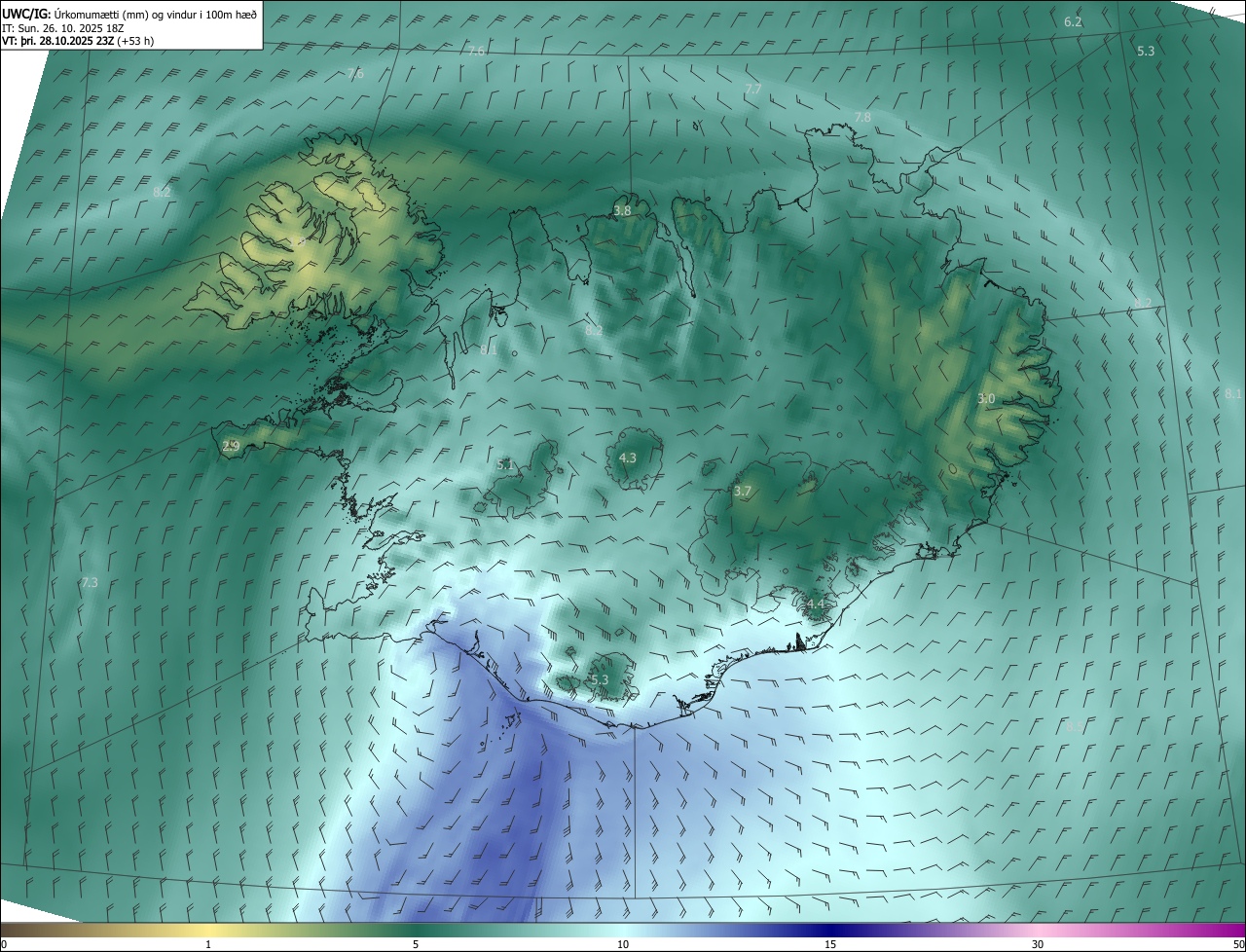1246x952 pixels.
Task: Click the title 'Úrkomumætti (mm) og vindur í 100m hæð'
Action: click(x=157, y=14)
